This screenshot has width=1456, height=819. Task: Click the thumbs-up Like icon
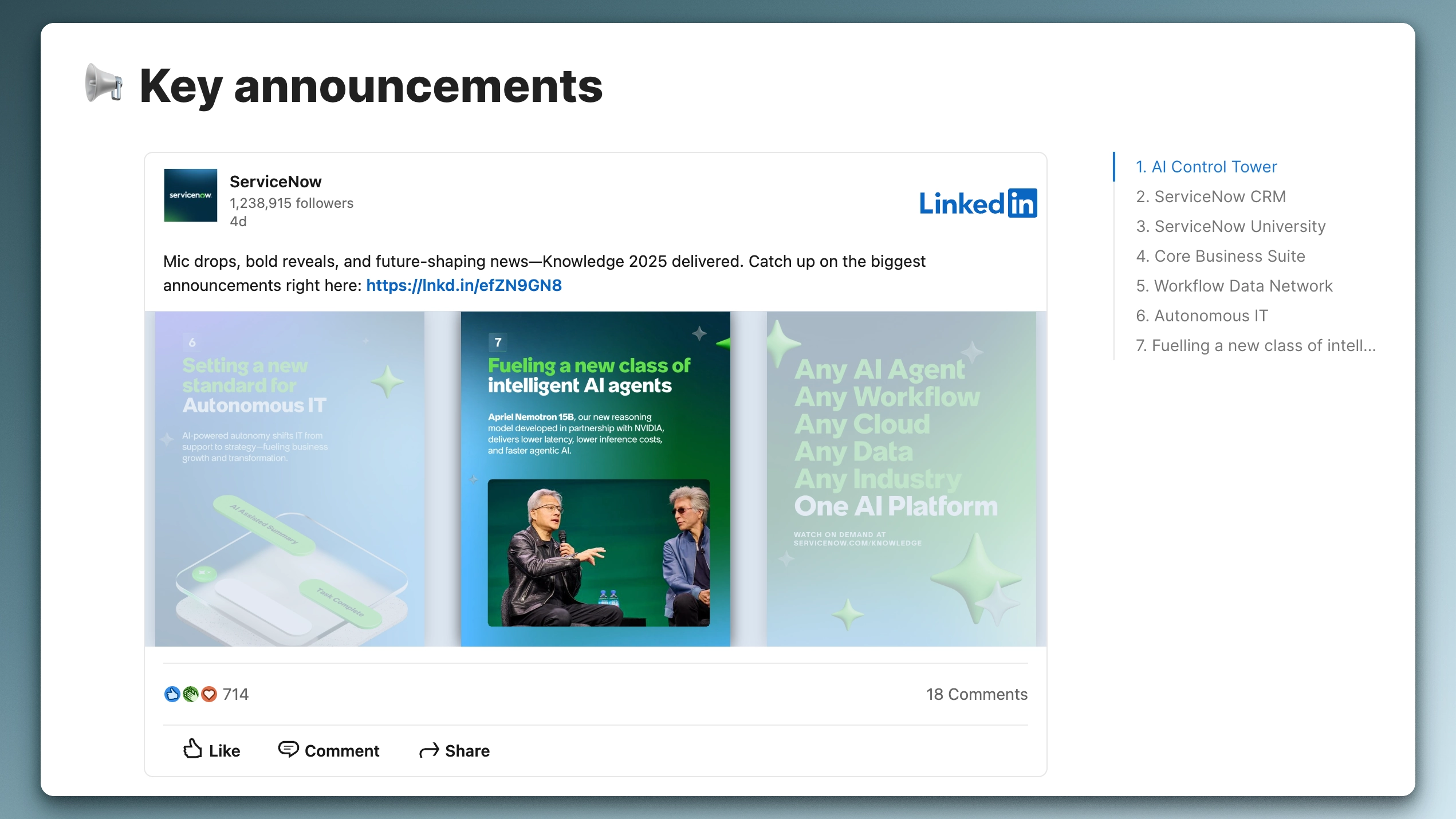193,750
